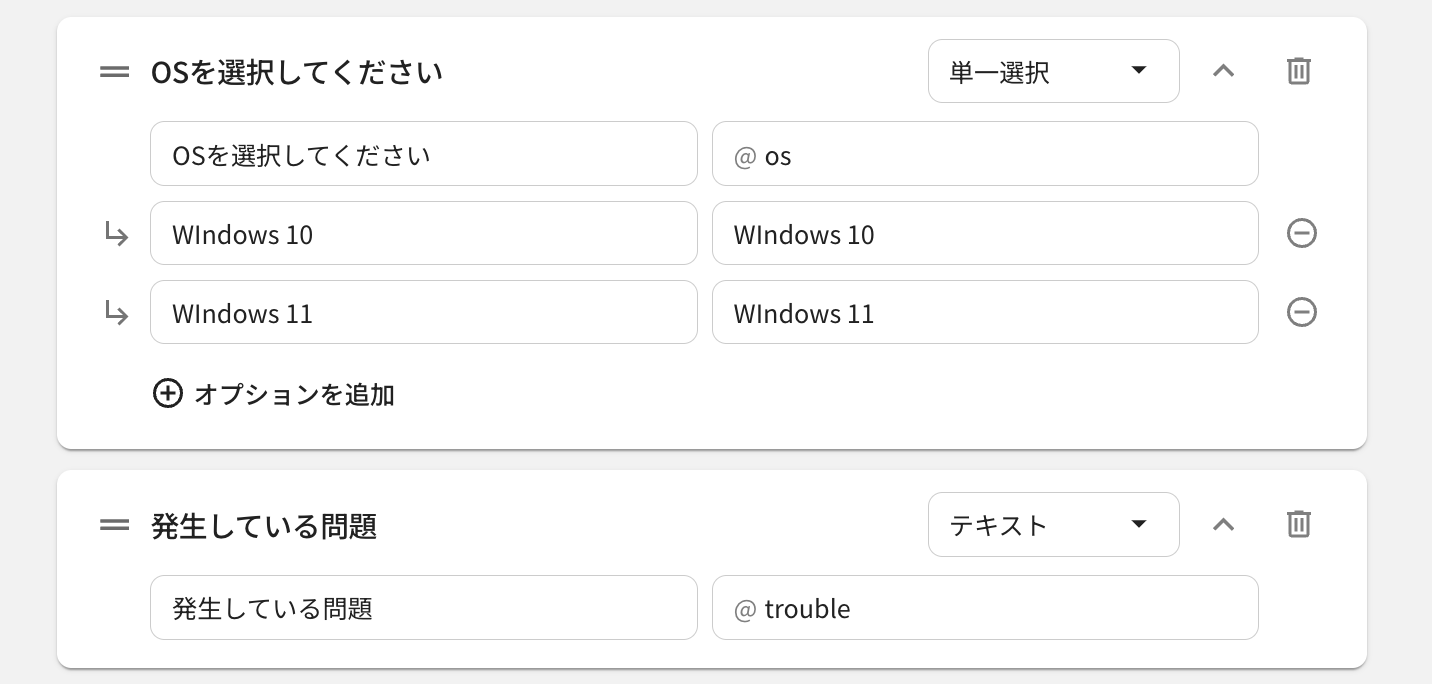Edit the WIndows 11 value field on right
This screenshot has height=684, width=1432.
(985, 312)
